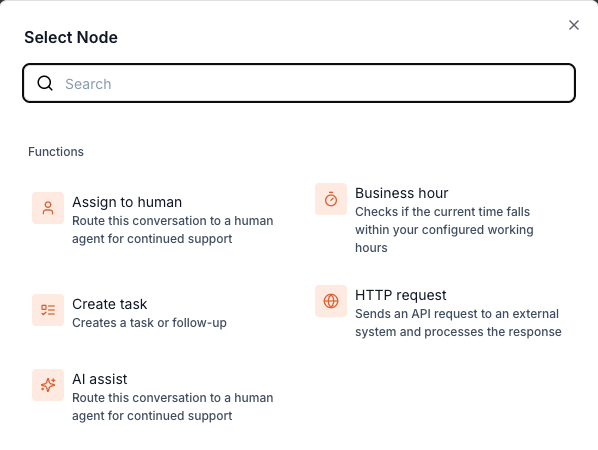The height and width of the screenshot is (450, 598).
Task: Click the Creates a task or follow-up description
Action: point(149,323)
